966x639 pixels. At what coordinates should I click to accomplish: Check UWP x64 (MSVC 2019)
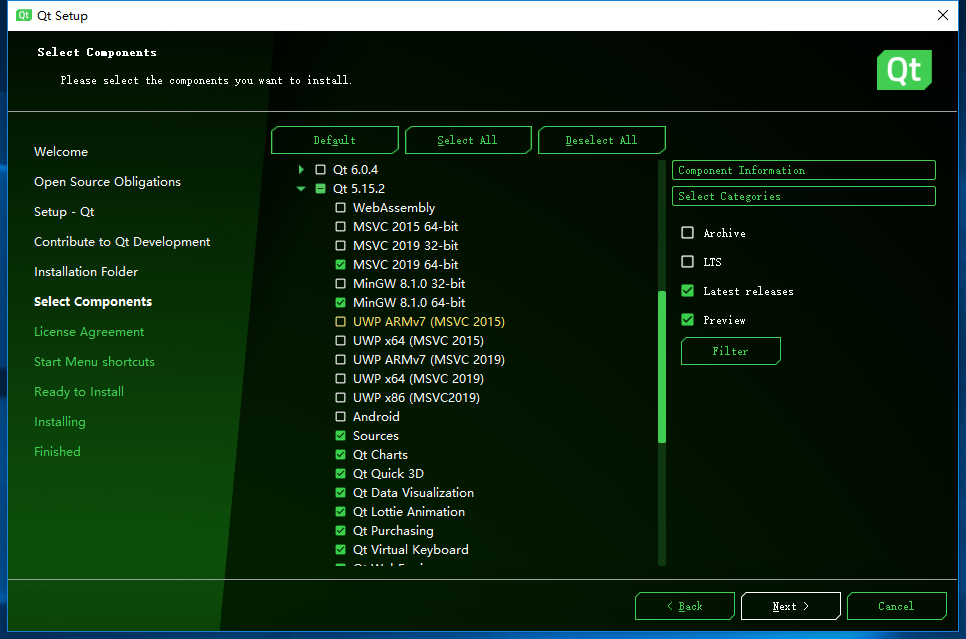click(x=340, y=378)
